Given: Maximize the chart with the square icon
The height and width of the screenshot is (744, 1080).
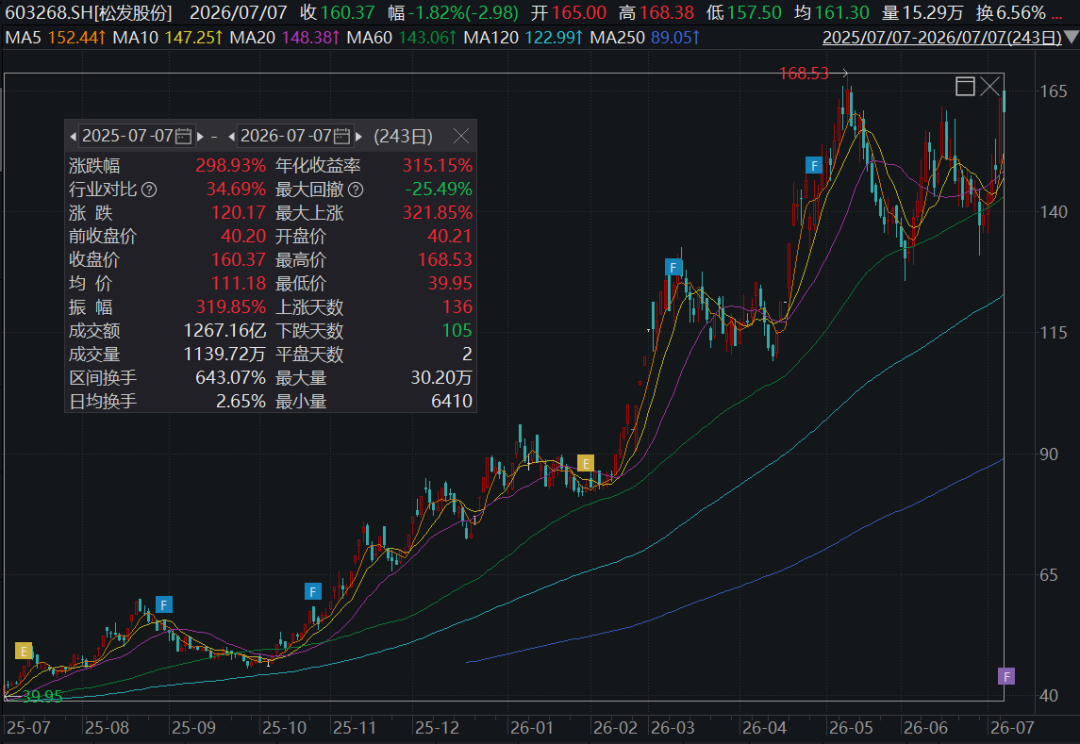Looking at the screenshot, I should [x=965, y=86].
